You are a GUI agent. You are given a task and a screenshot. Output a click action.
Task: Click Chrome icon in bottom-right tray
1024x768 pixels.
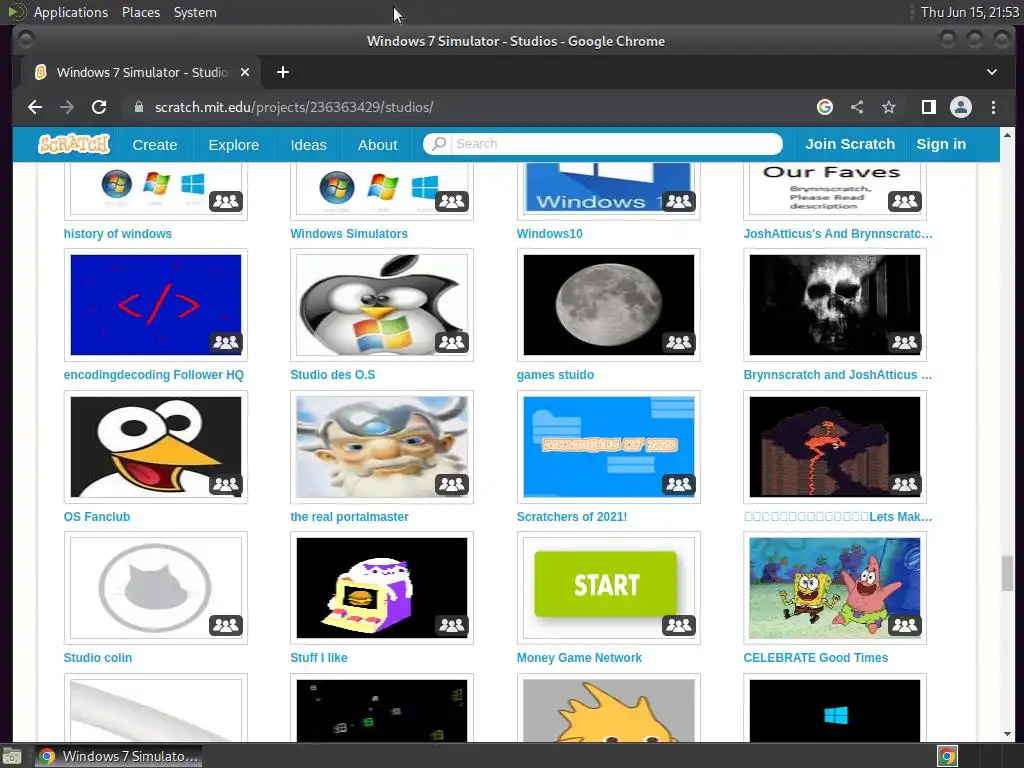tap(947, 756)
